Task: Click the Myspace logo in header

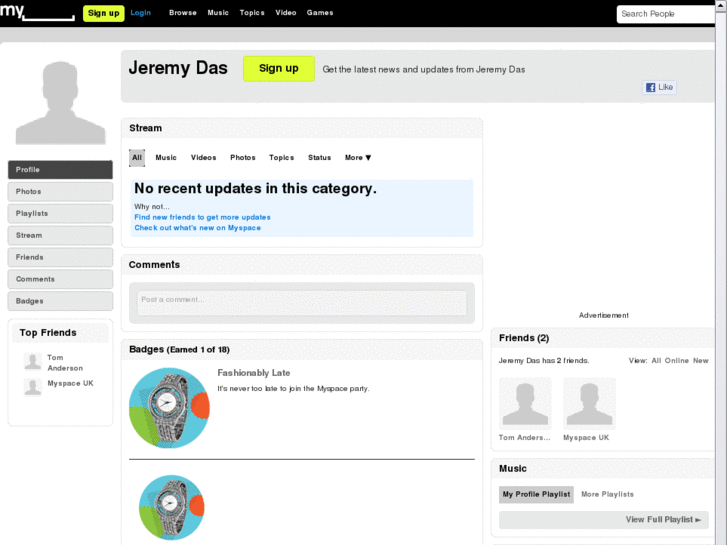Action: (37, 12)
